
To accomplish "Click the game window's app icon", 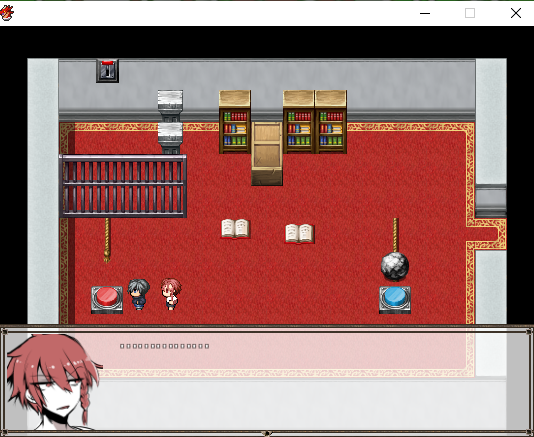I will (7, 13).
